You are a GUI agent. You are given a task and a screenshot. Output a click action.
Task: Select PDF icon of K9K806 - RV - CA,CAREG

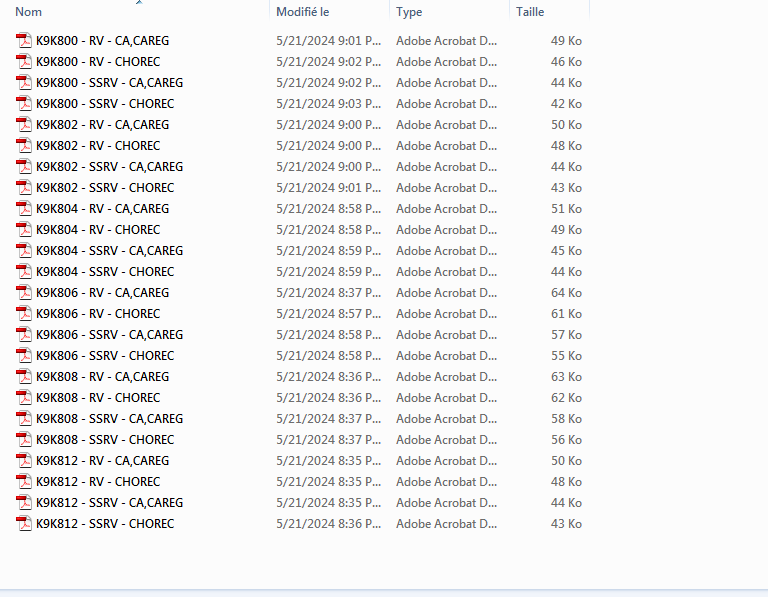click(24, 293)
